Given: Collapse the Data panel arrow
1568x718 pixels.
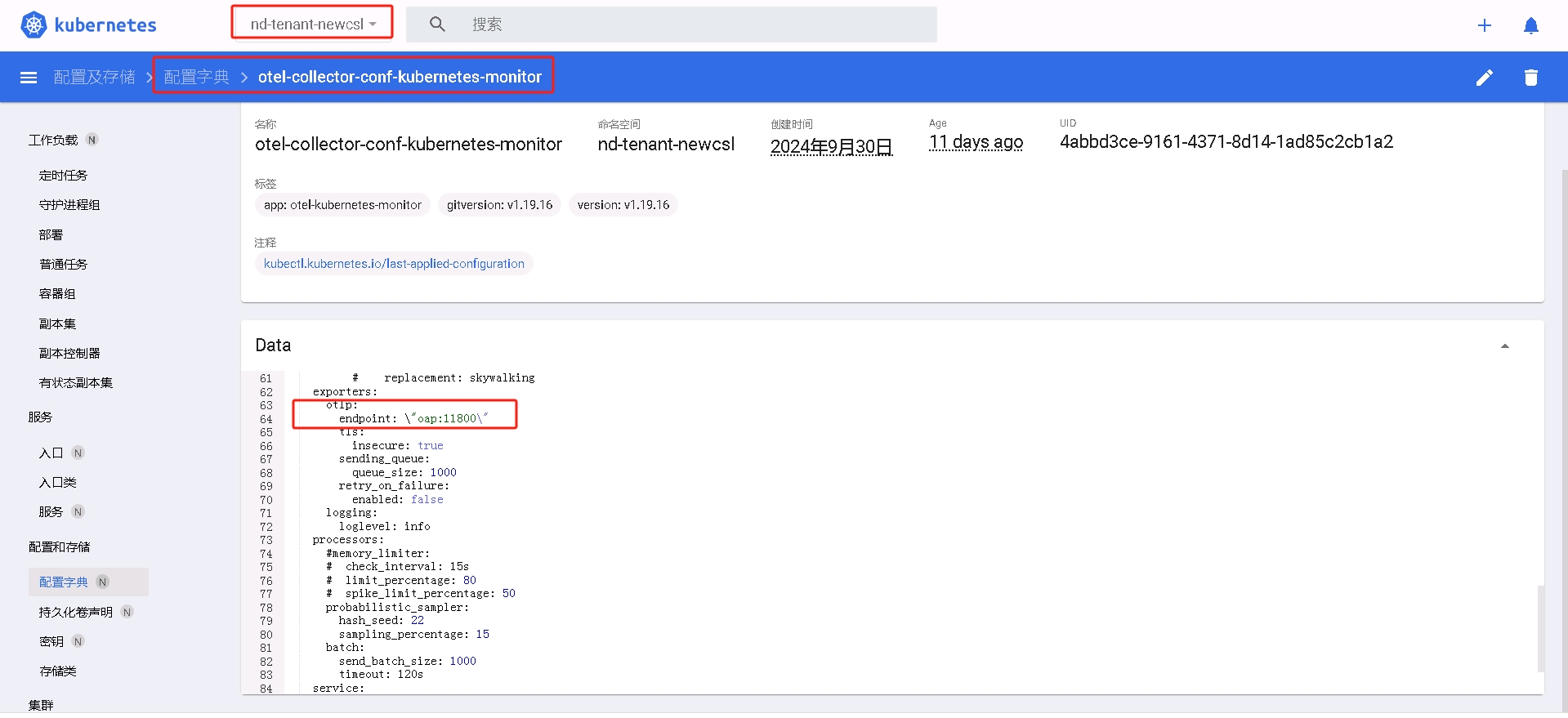Looking at the screenshot, I should click(x=1504, y=346).
